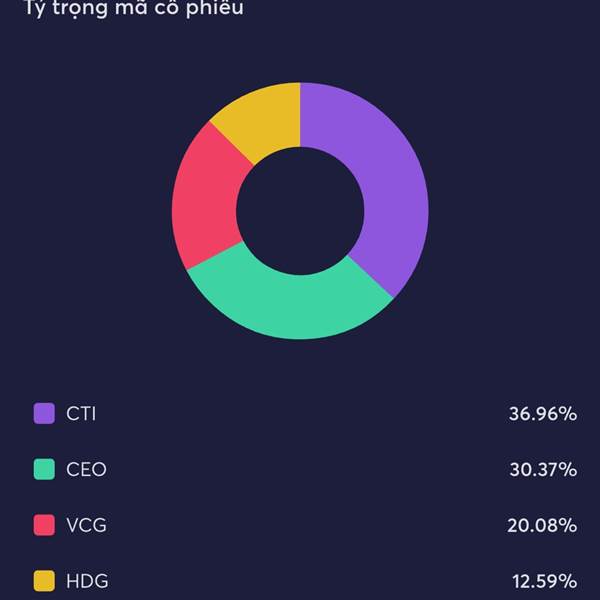Click the 36.96% value for CTI
The height and width of the screenshot is (600, 600).
point(543,414)
